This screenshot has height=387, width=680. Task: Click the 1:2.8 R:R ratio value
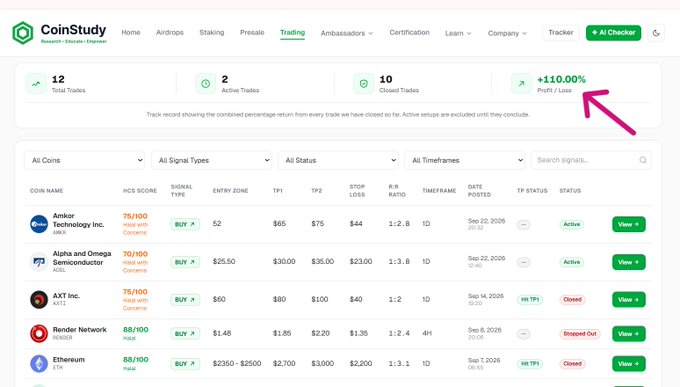pos(399,224)
